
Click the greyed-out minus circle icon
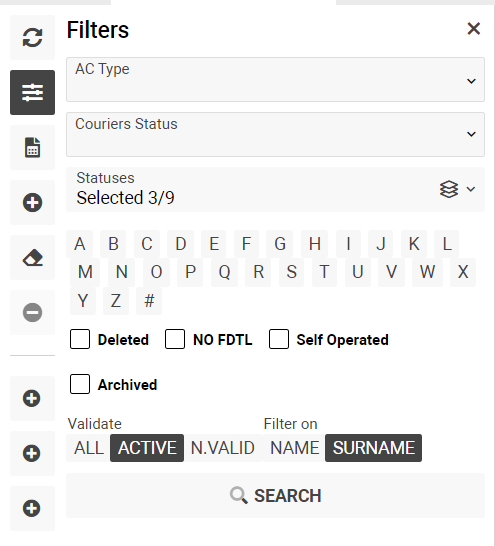coord(32,312)
